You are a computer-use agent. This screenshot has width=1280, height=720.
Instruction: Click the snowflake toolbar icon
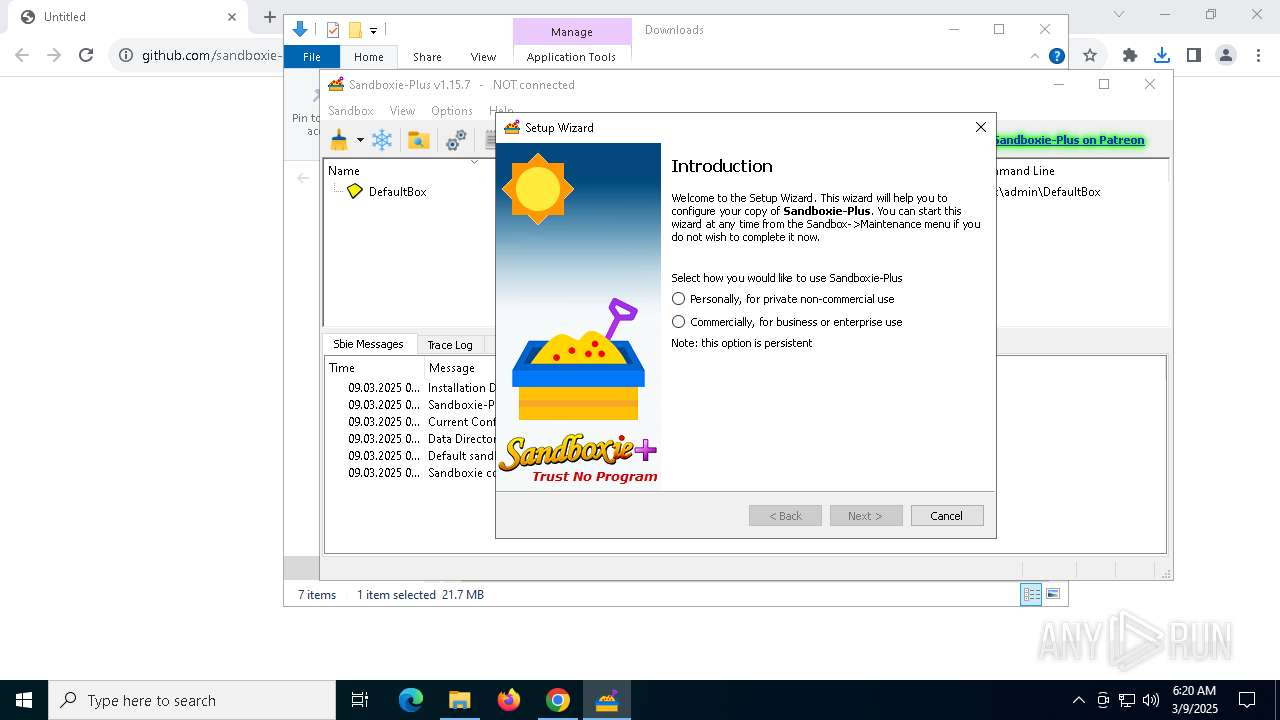[x=382, y=140]
